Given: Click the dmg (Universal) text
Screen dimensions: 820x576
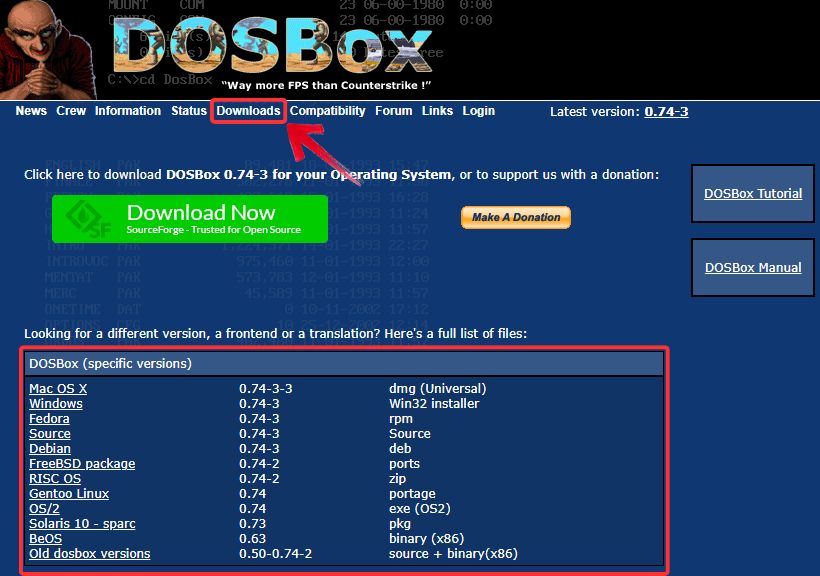Looking at the screenshot, I should click(x=438, y=389).
